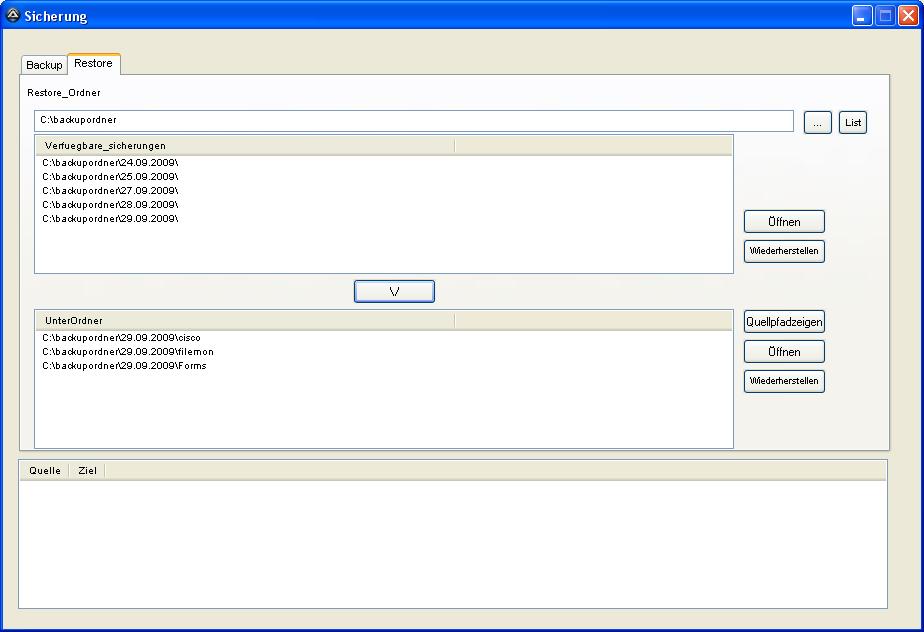Select backup entry 29.09.2009
Screen dimensions: 924x632
[x=110, y=218]
